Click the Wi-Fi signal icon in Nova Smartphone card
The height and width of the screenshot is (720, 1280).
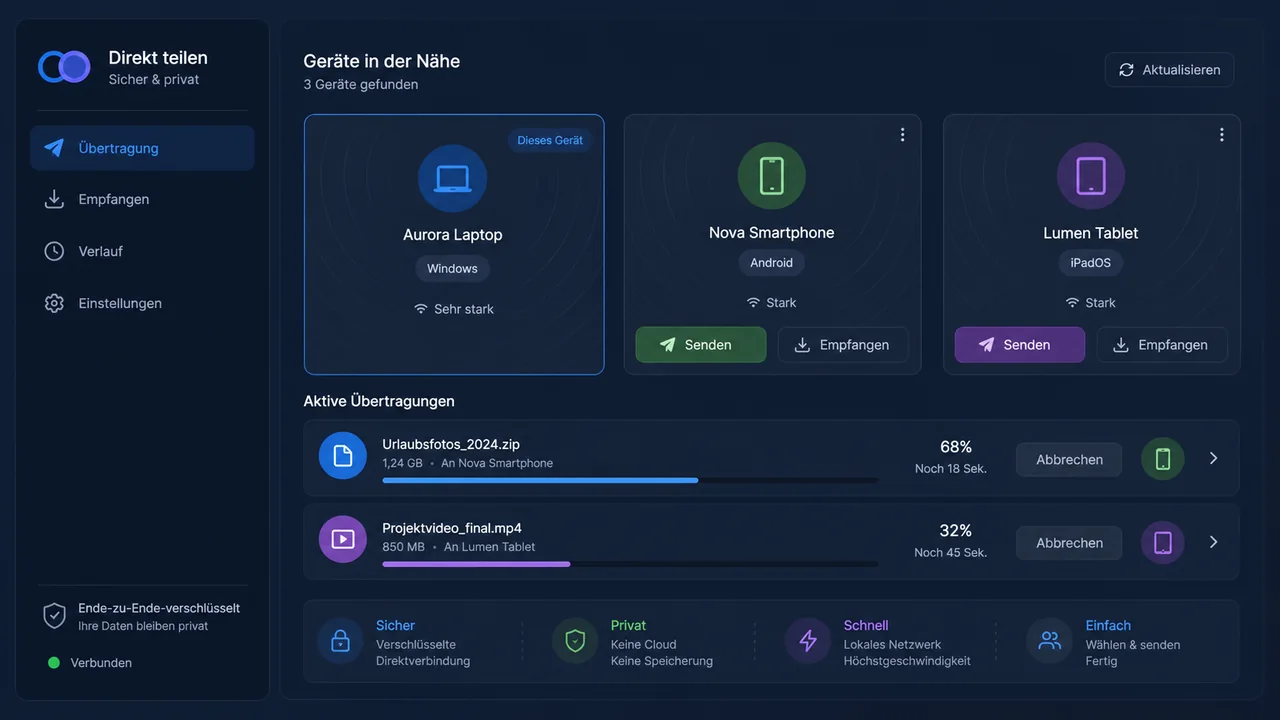pyautogui.click(x=753, y=302)
